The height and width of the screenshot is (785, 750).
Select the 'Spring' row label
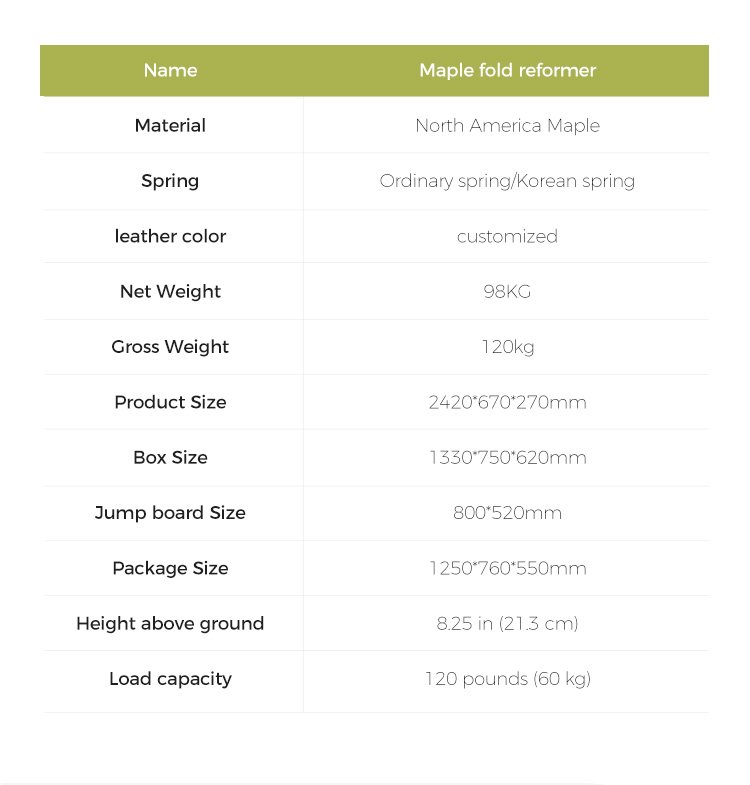170,181
